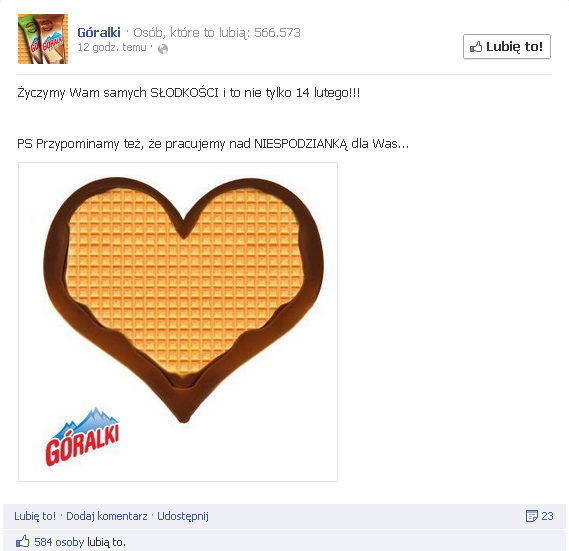Image resolution: width=569 pixels, height=551 pixels.
Task: Click the 'Lubię to!' button at top right
Action: pos(507,46)
